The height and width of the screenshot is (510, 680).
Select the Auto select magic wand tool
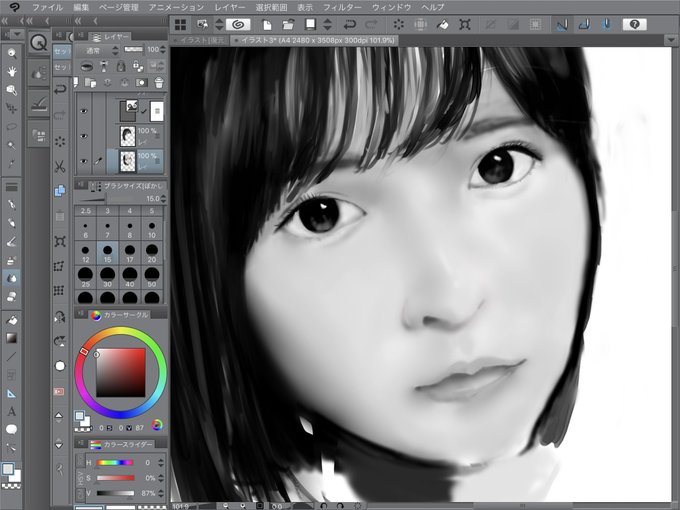coord(12,145)
